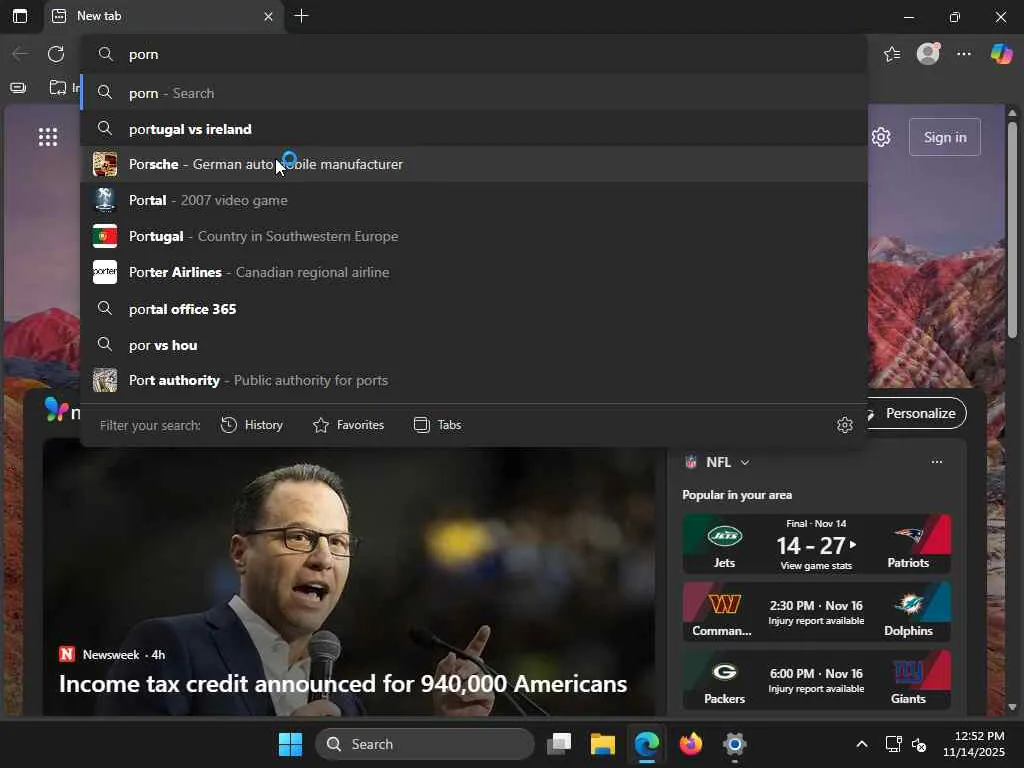1024x768 pixels.
Task: Open the Income tax credit news article
Action: 343,684
